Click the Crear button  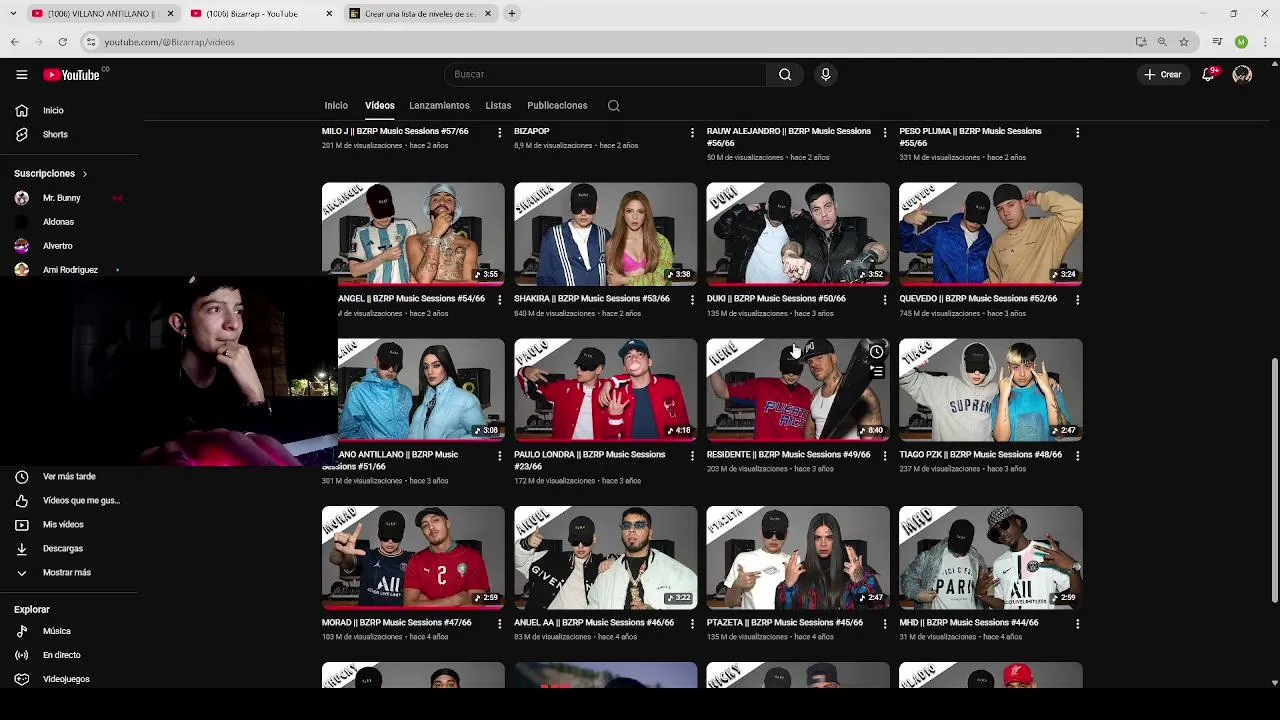click(1163, 74)
